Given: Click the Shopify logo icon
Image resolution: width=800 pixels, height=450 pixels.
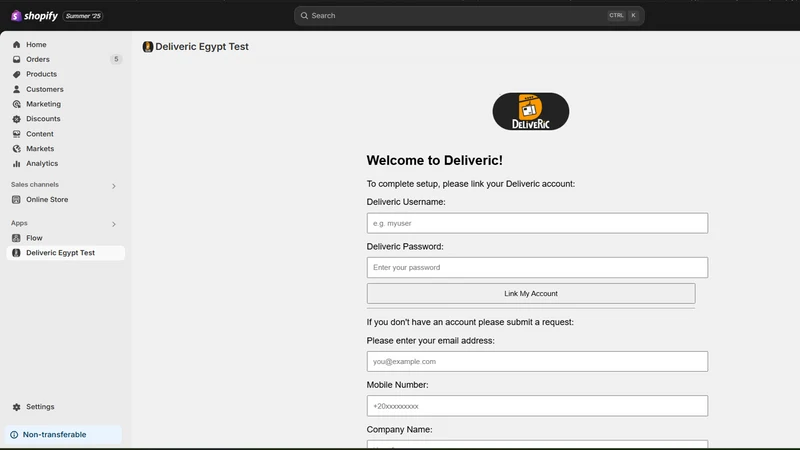Looking at the screenshot, I should 16,16.
